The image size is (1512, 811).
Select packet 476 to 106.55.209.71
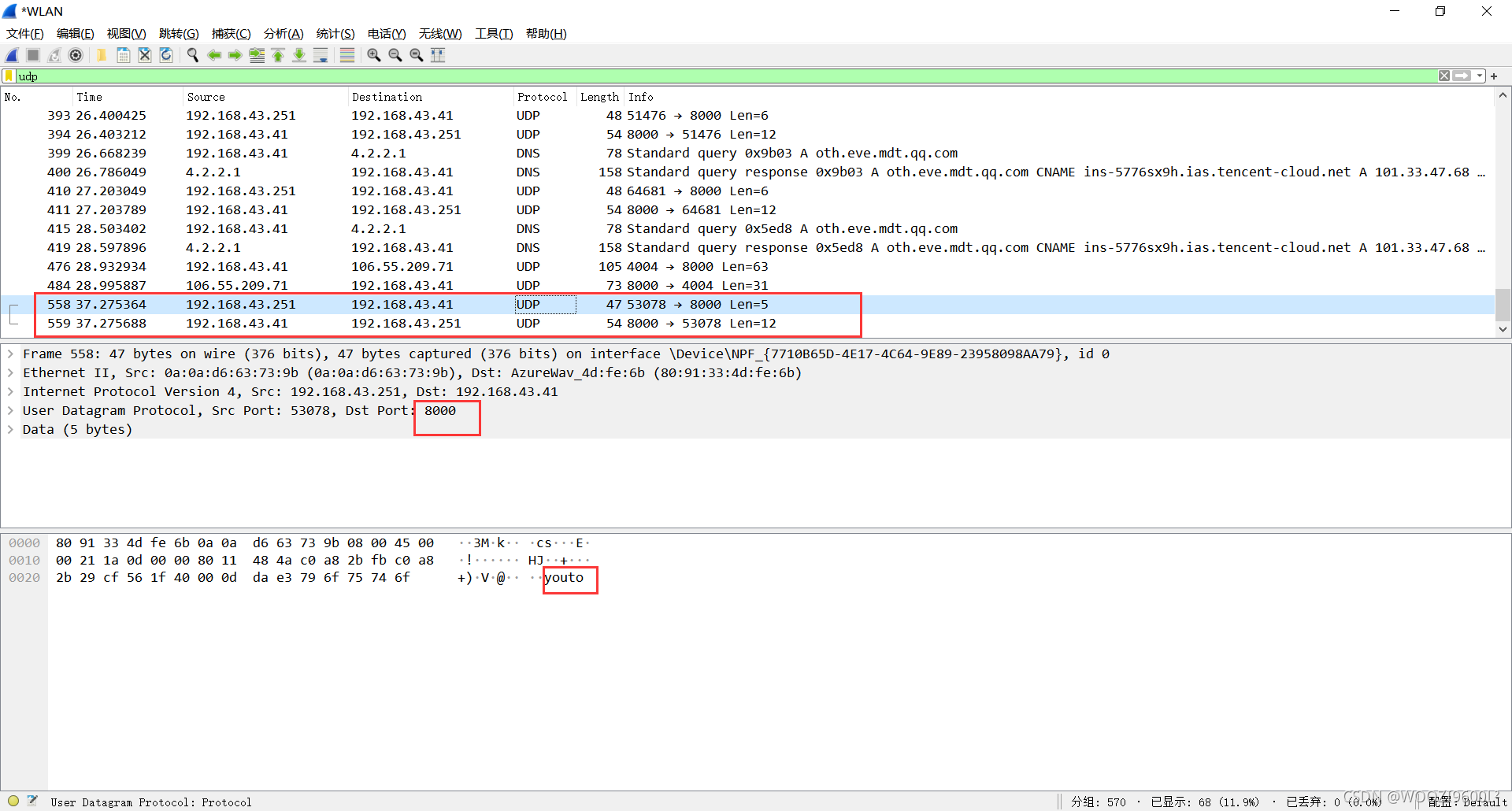click(x=747, y=267)
